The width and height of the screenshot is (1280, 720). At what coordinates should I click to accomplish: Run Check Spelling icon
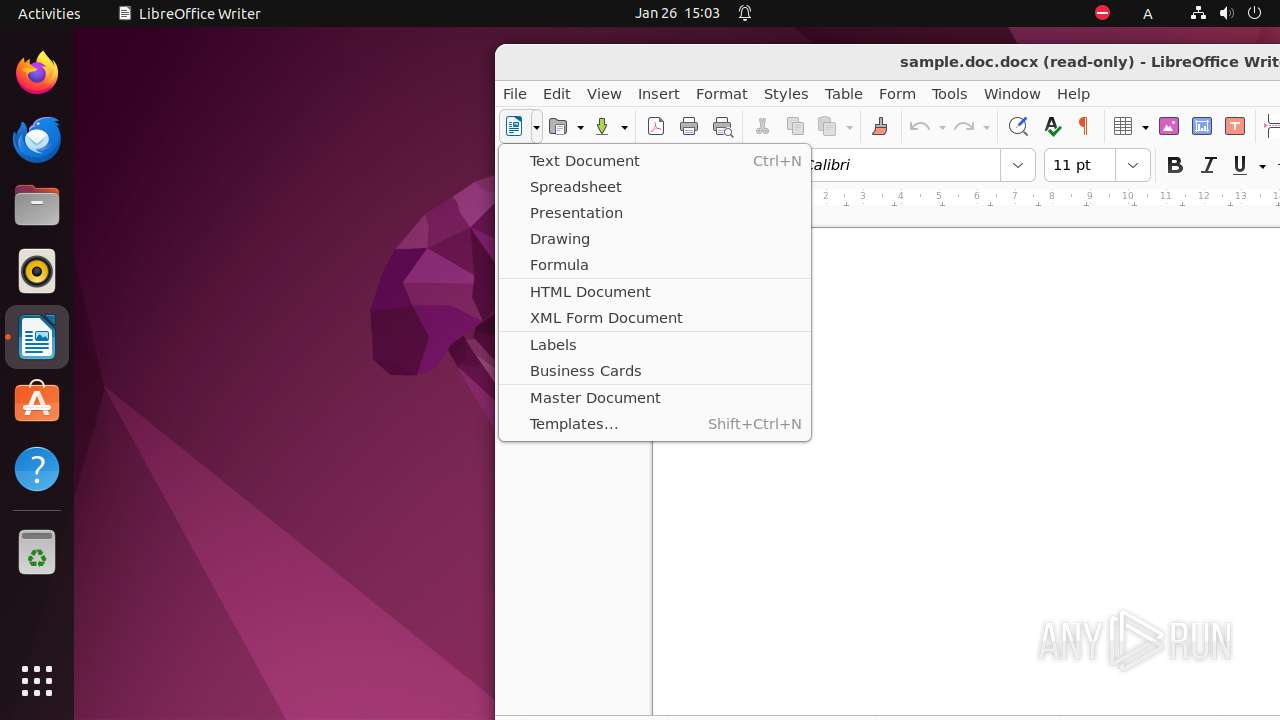click(x=1052, y=126)
